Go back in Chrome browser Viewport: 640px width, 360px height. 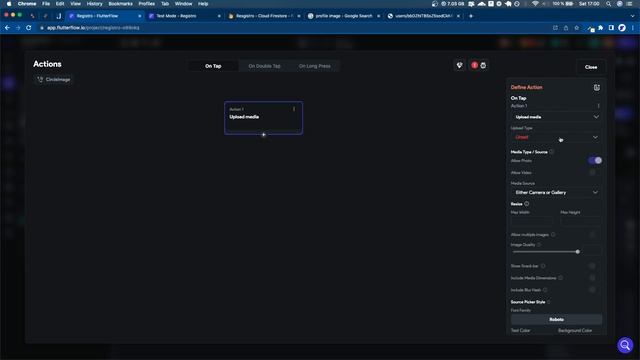7,28
